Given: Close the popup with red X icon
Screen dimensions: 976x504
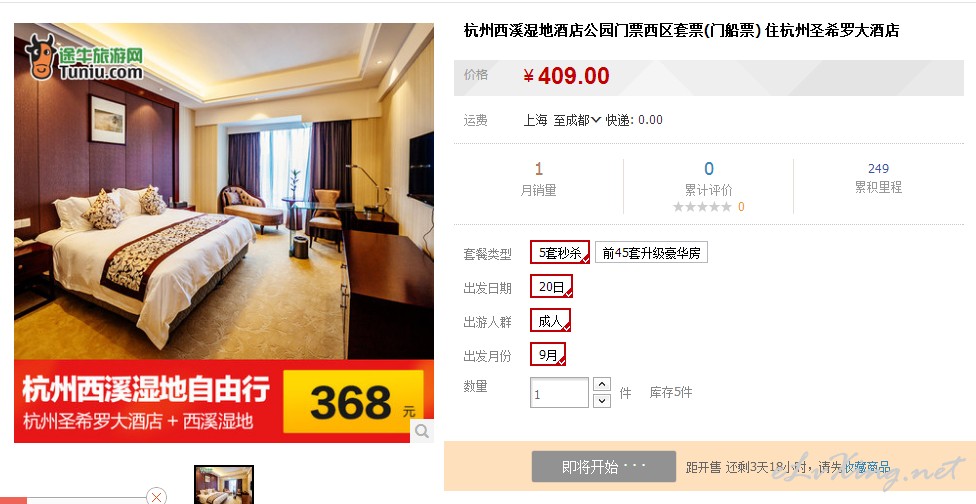Looking at the screenshot, I should click(157, 496).
